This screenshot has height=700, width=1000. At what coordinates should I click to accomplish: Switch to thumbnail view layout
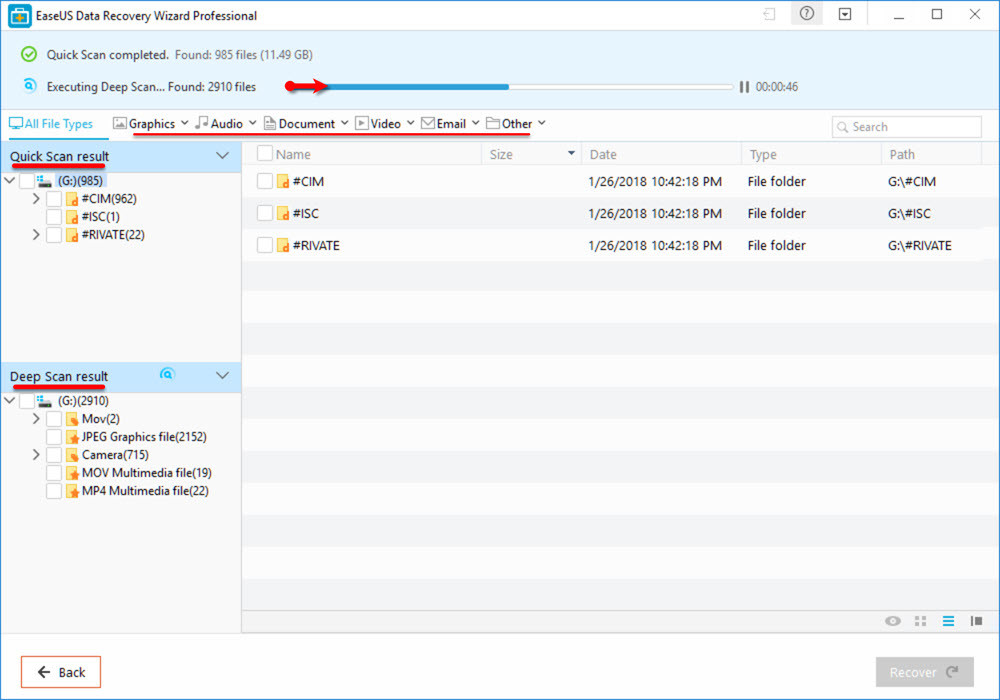(x=920, y=621)
